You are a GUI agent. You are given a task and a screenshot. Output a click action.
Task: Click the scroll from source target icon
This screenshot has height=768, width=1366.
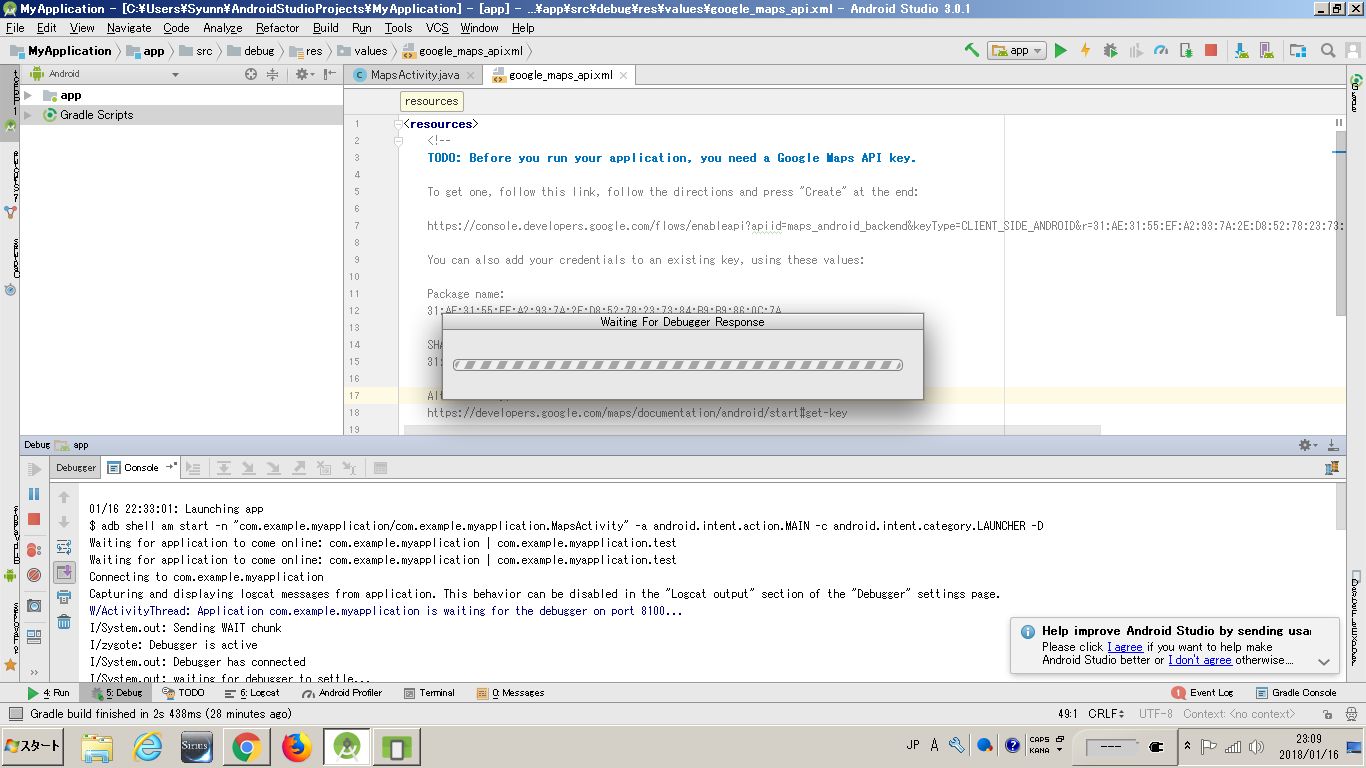pos(251,74)
